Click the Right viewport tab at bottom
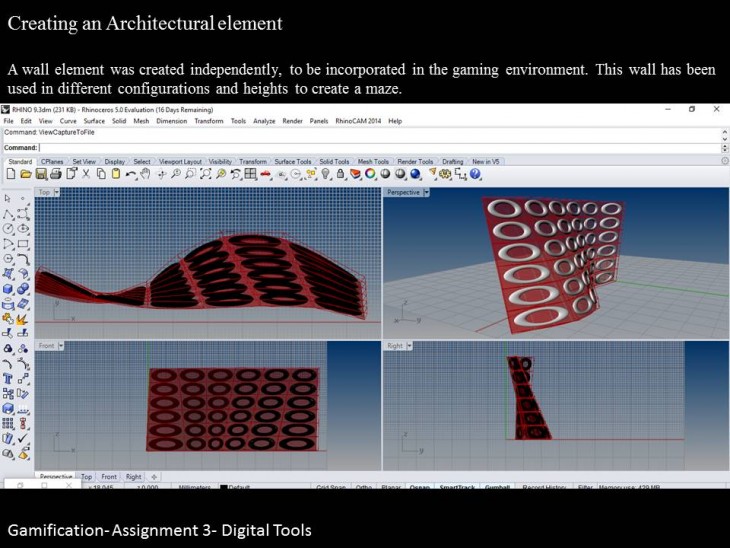Image resolution: width=730 pixels, height=548 pixels. point(133,477)
